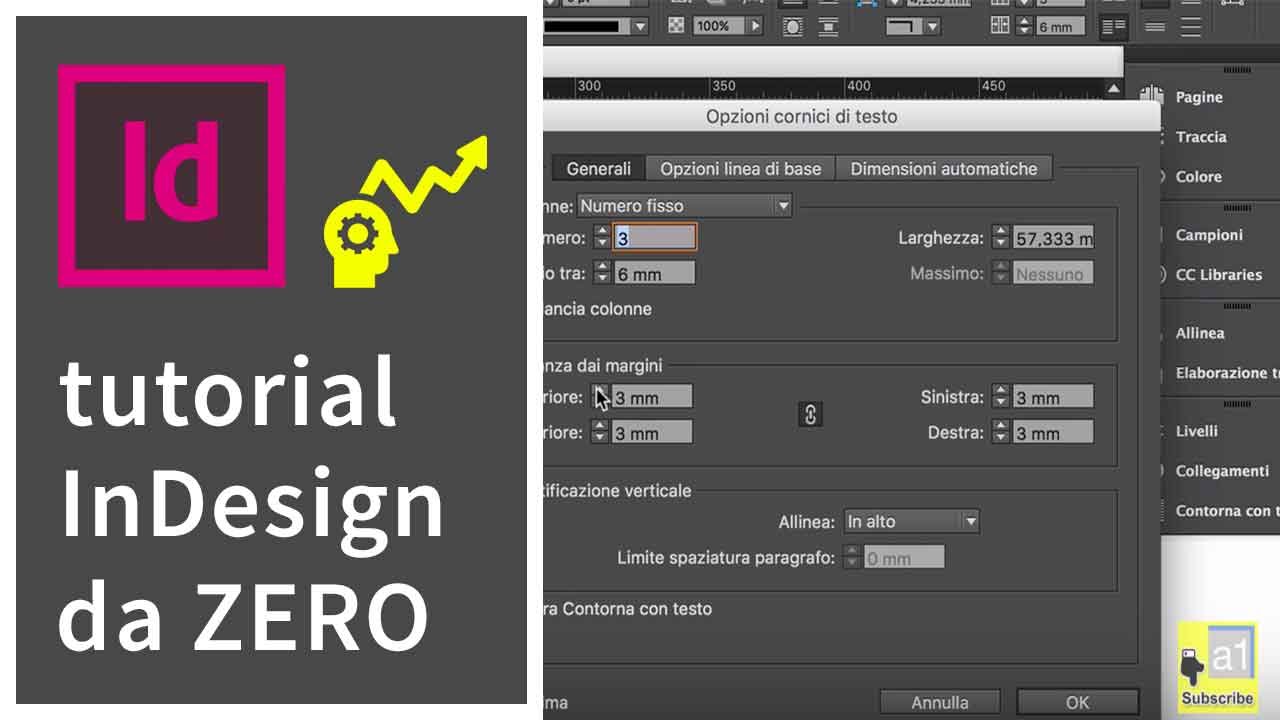Click the three-line icon in control bar

coord(1155,27)
